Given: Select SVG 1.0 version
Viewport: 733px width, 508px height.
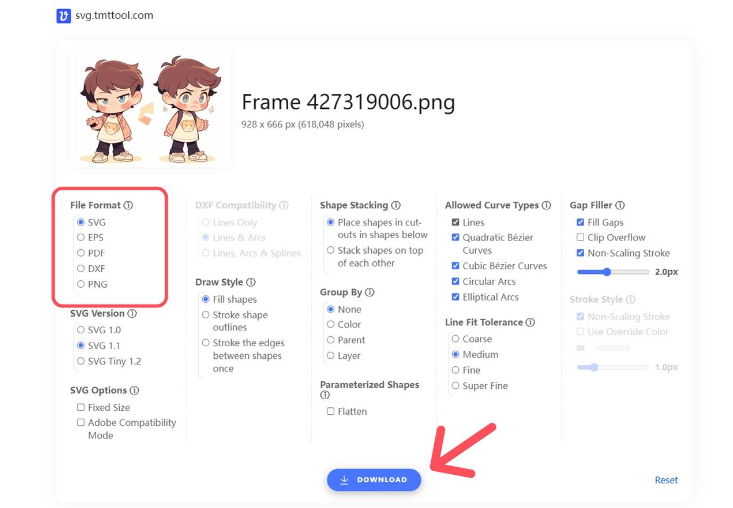Looking at the screenshot, I should [81, 330].
